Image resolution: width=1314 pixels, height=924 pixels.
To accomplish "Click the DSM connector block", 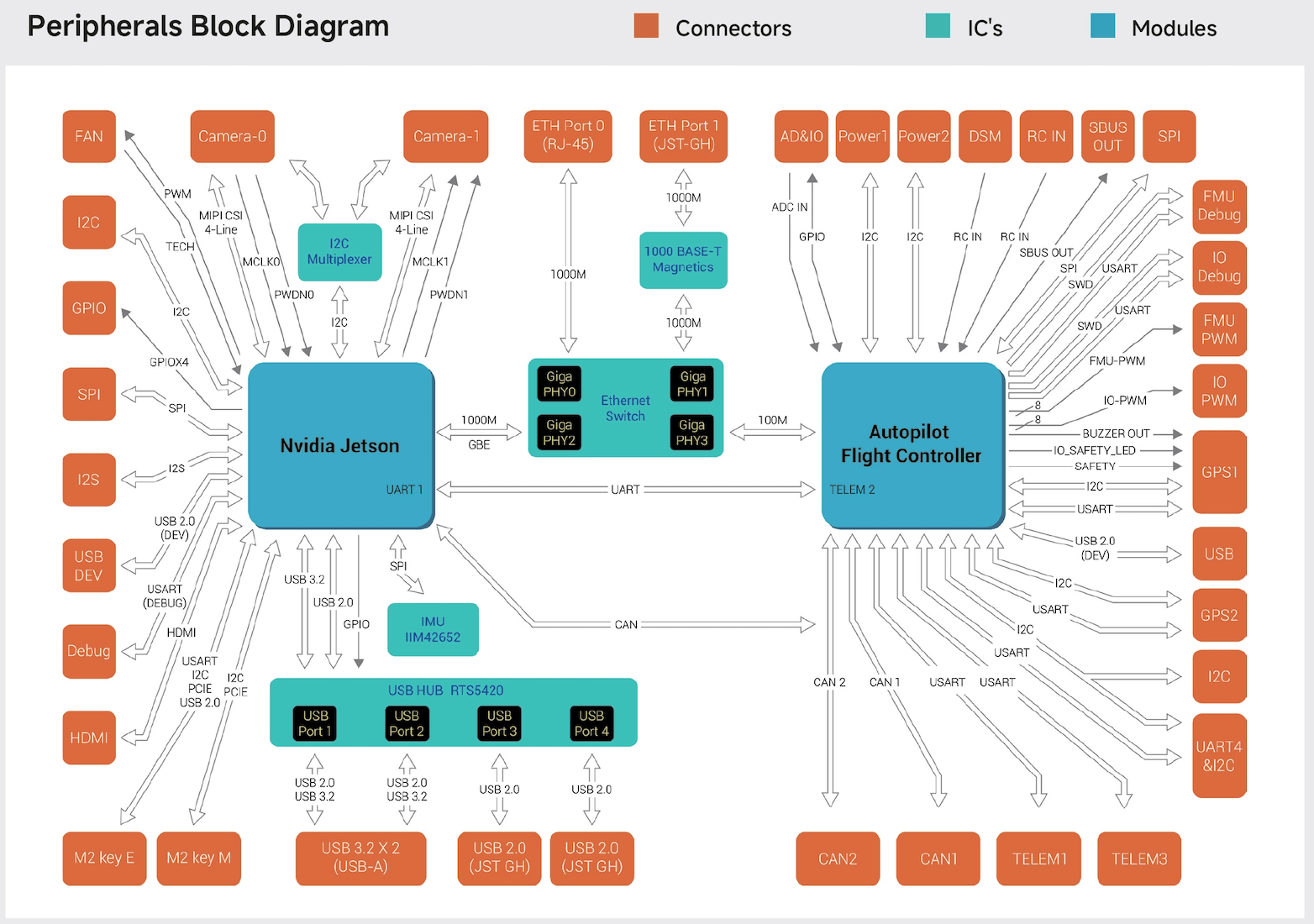I will tap(985, 136).
